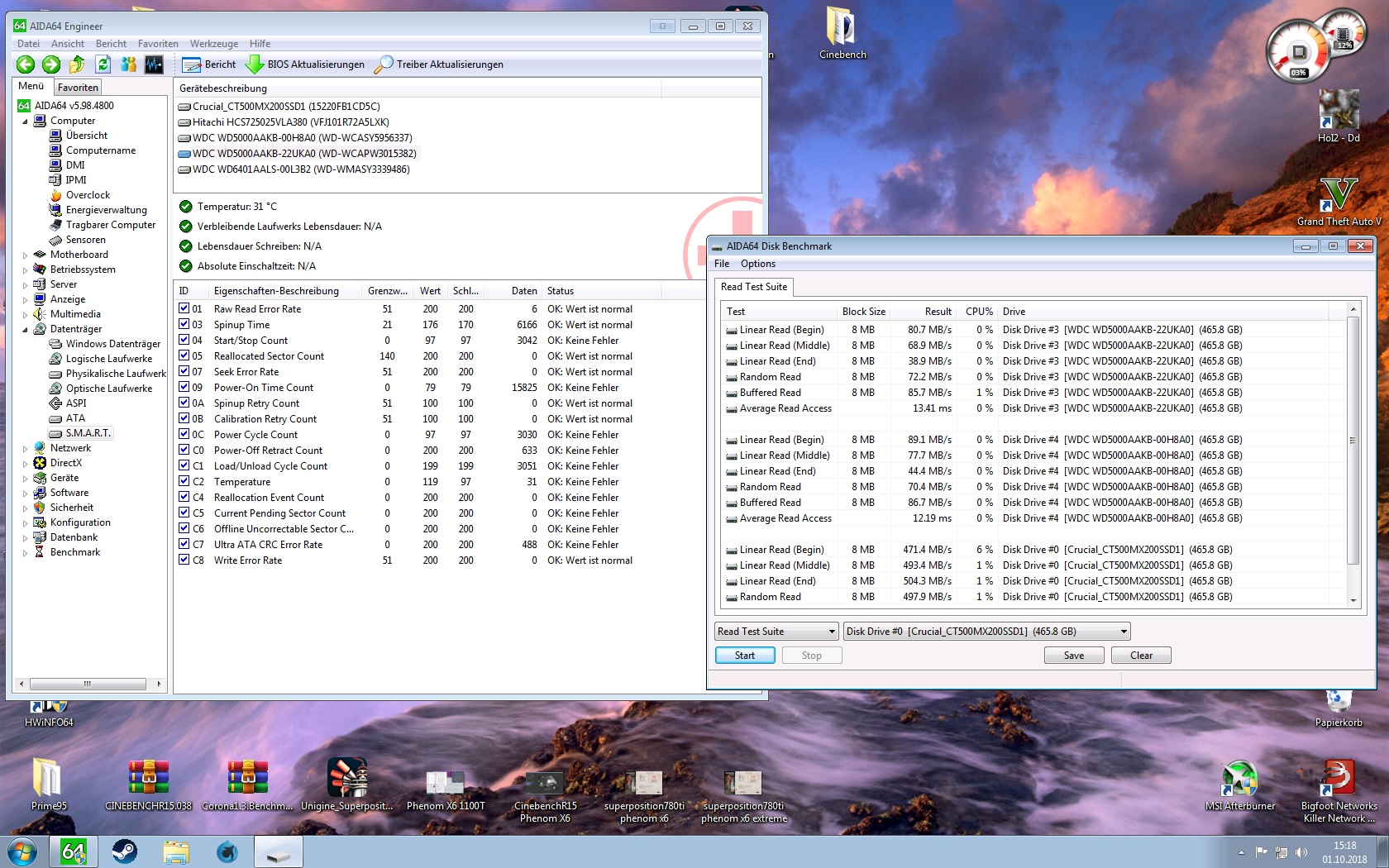Select Logische Laufwerke in the tree
1389x868 pixels.
[109, 359]
